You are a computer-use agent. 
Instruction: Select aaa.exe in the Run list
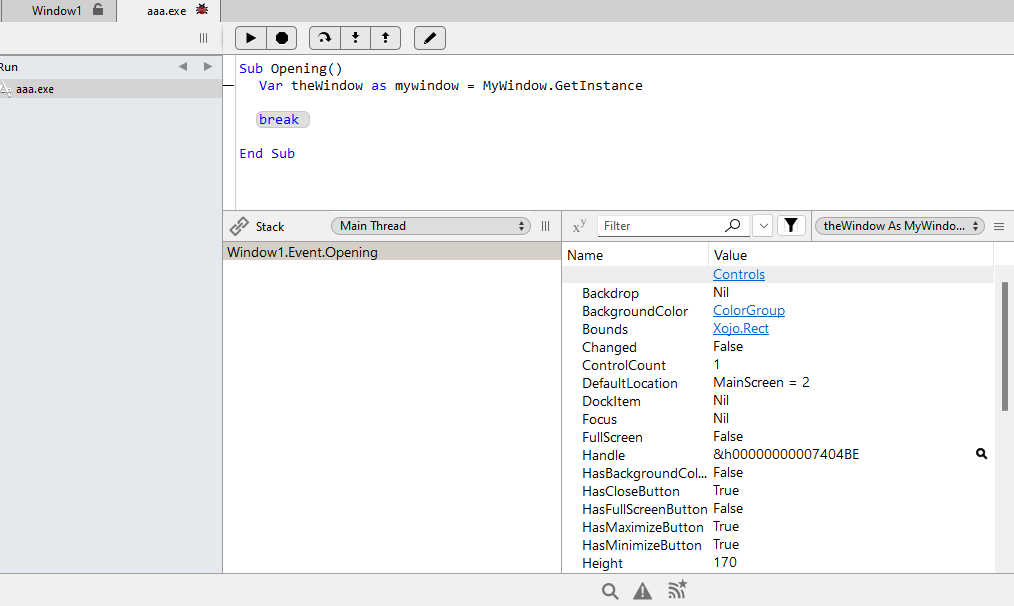coord(111,89)
